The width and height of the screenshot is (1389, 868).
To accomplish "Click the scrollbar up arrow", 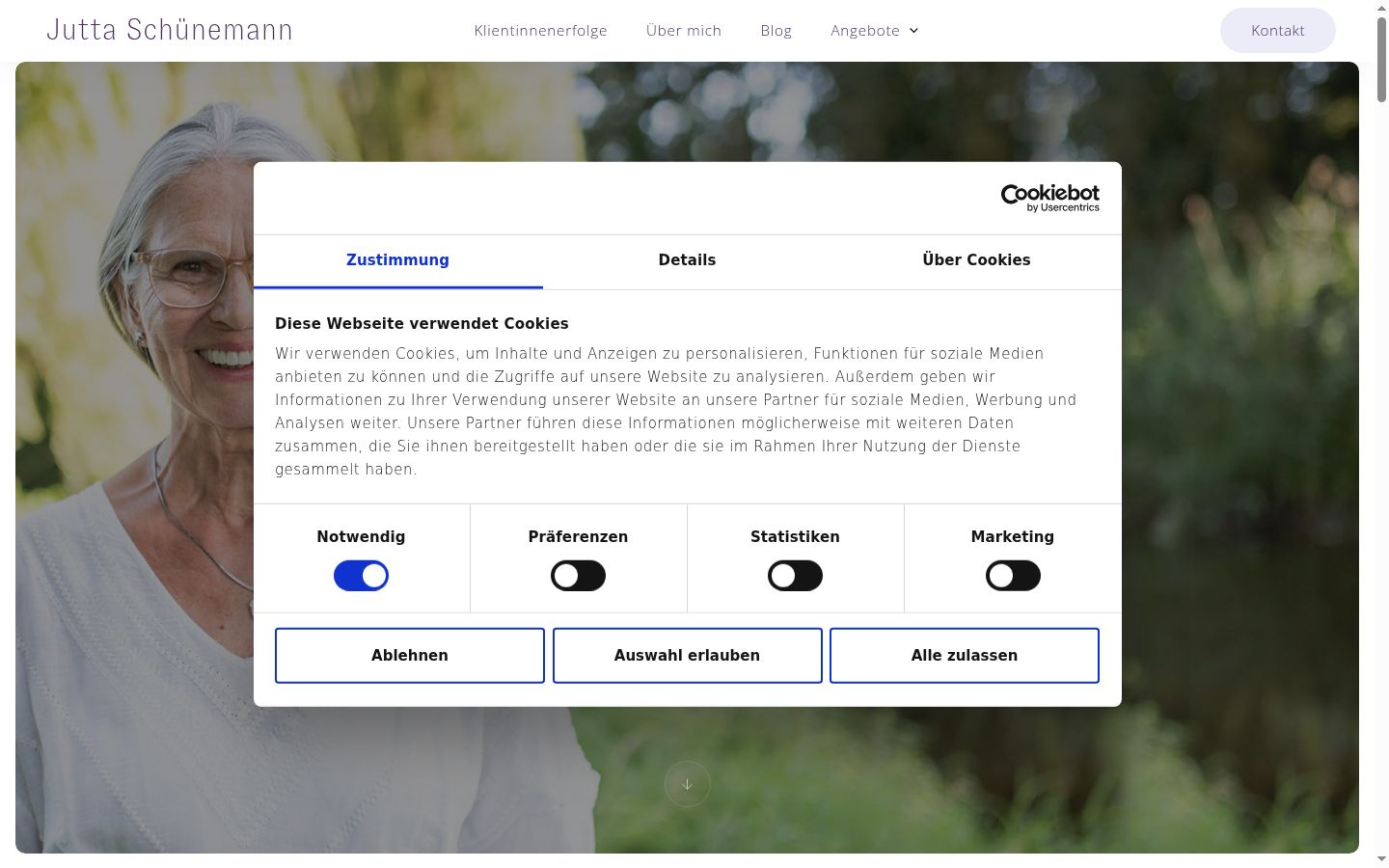I will tap(1381, 8).
